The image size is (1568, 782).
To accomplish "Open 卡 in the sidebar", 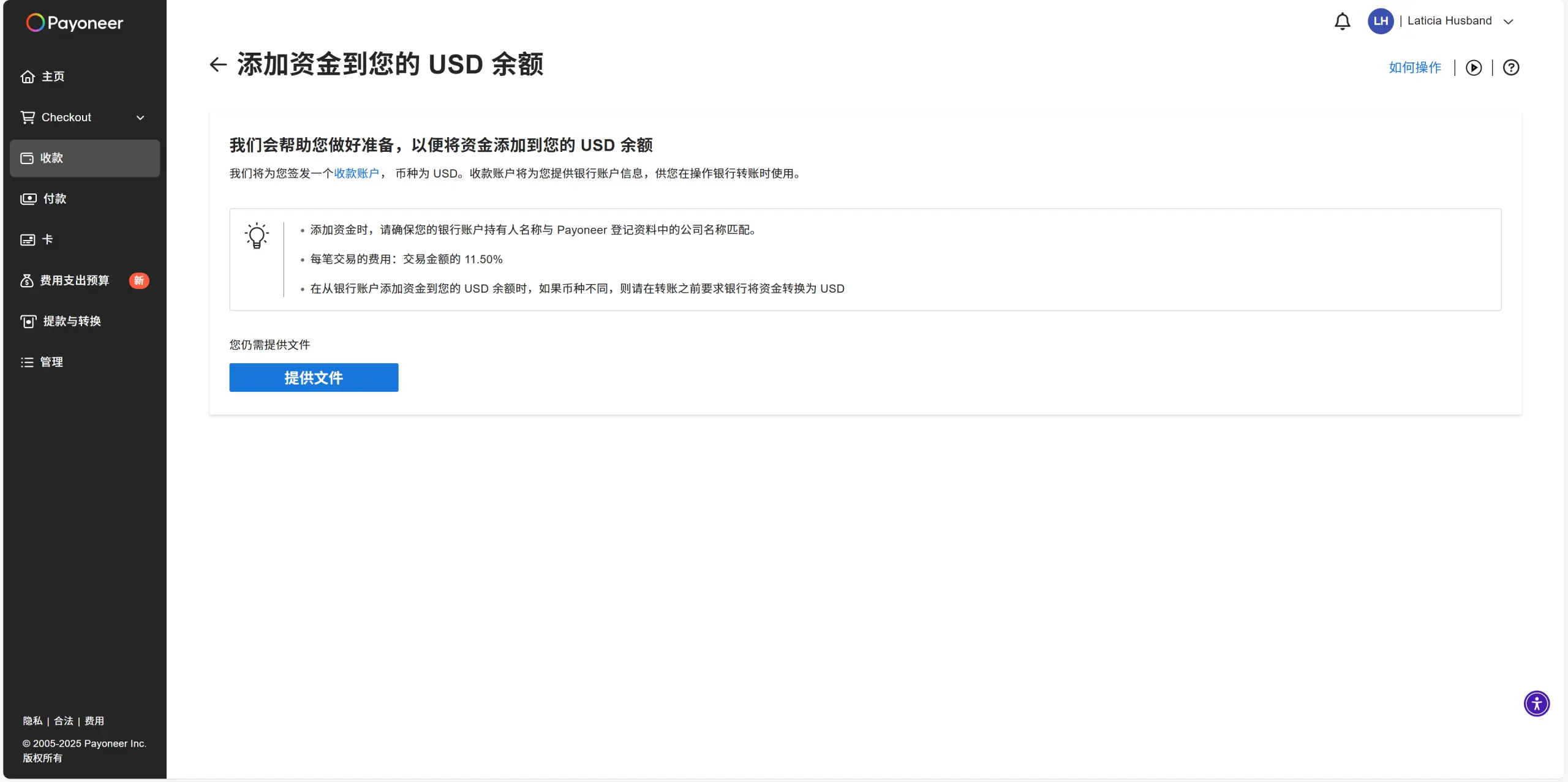I will point(85,239).
